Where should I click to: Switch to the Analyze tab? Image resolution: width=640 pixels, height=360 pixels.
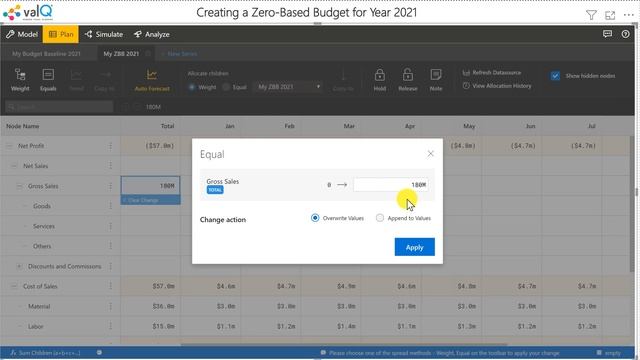coord(151,34)
